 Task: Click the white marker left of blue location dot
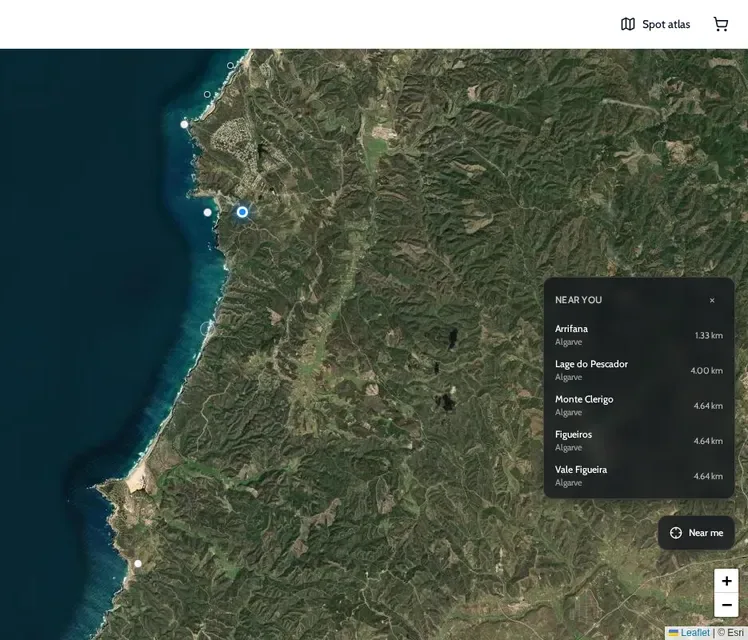pos(208,212)
